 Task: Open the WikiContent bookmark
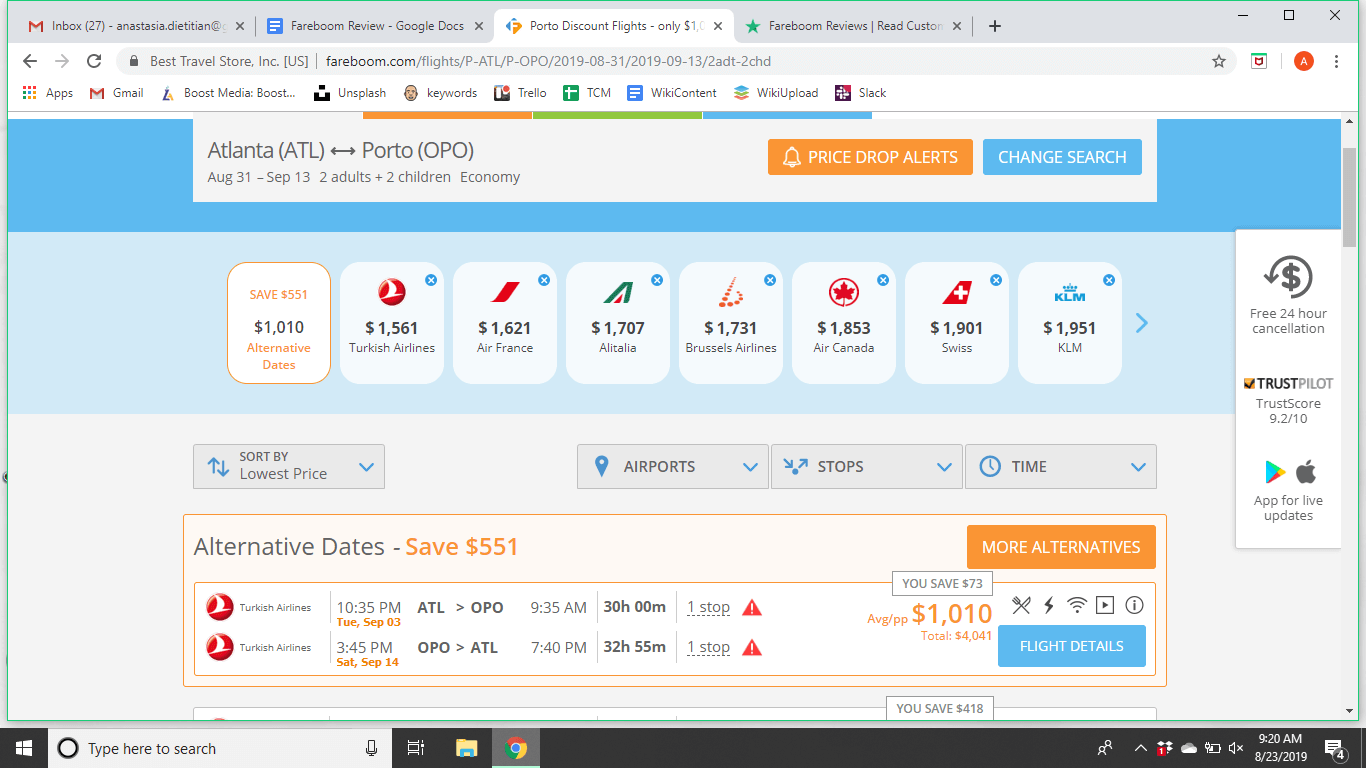(672, 93)
